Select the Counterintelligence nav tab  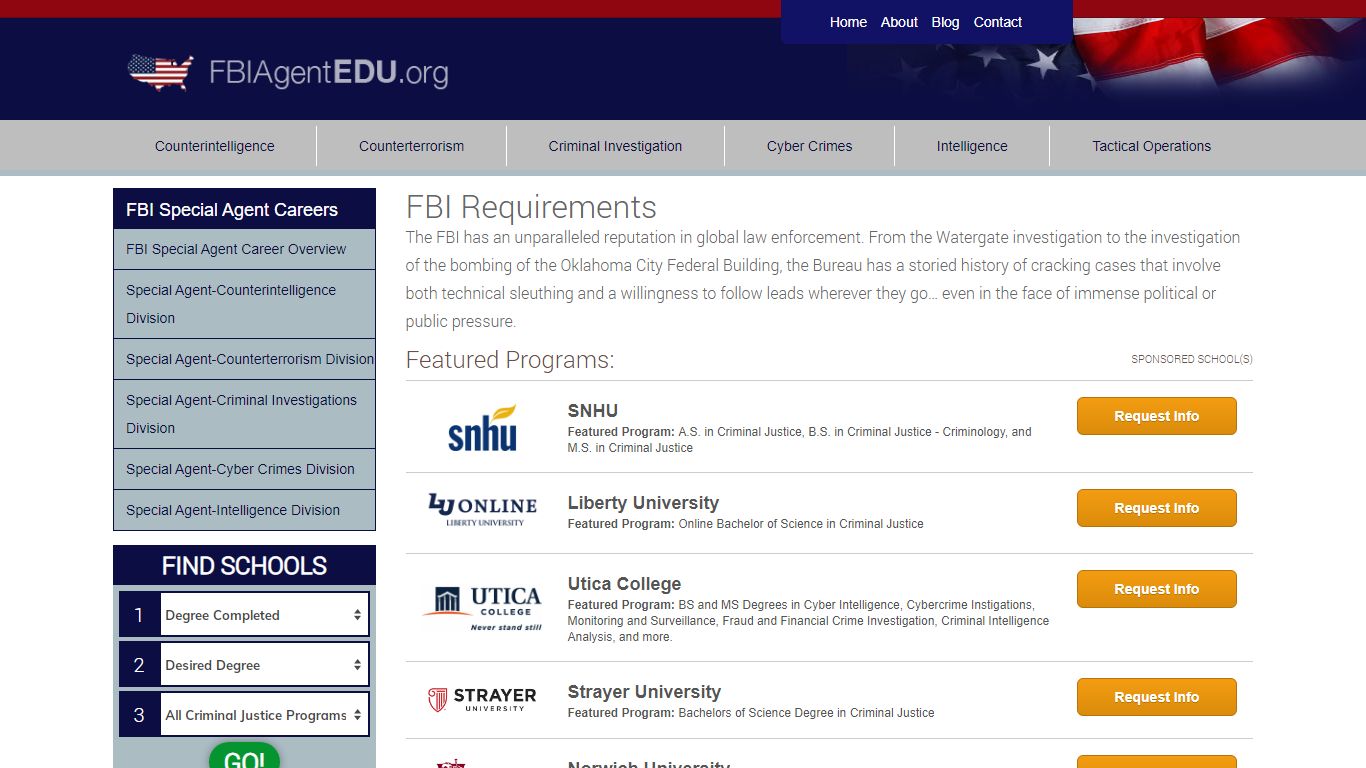(x=214, y=146)
